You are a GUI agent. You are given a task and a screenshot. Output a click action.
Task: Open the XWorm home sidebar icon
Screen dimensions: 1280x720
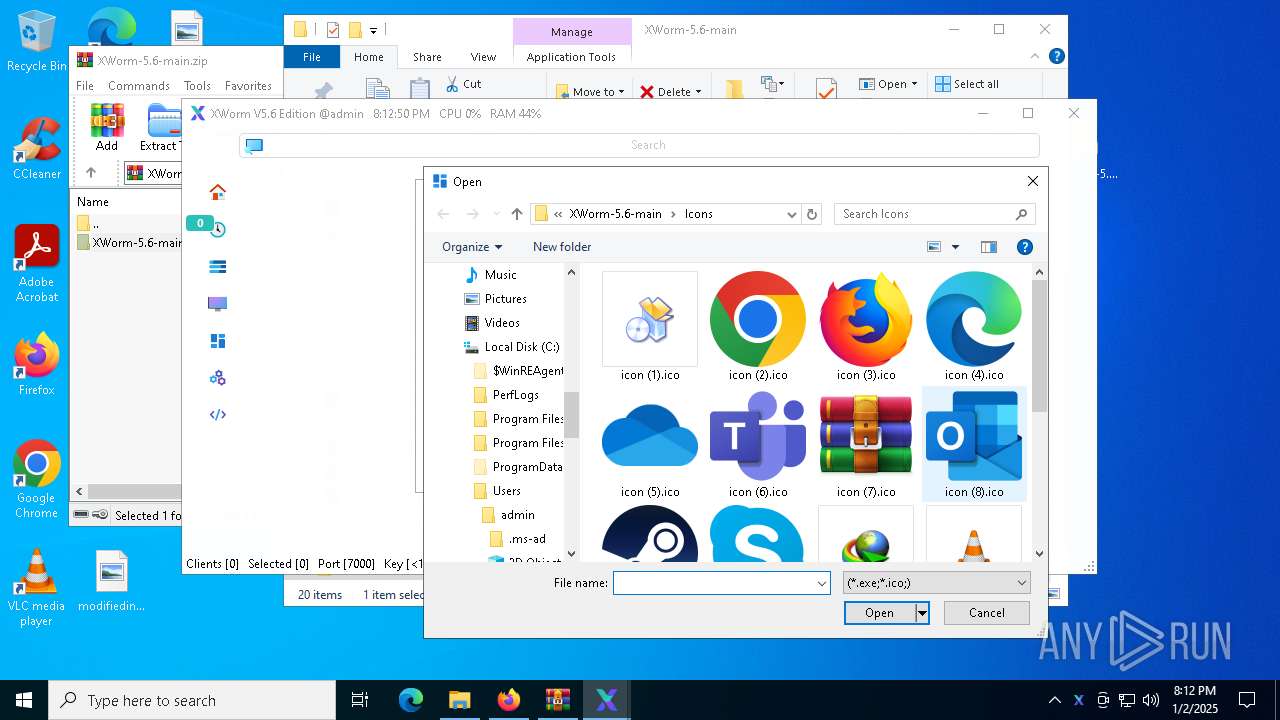[217, 192]
